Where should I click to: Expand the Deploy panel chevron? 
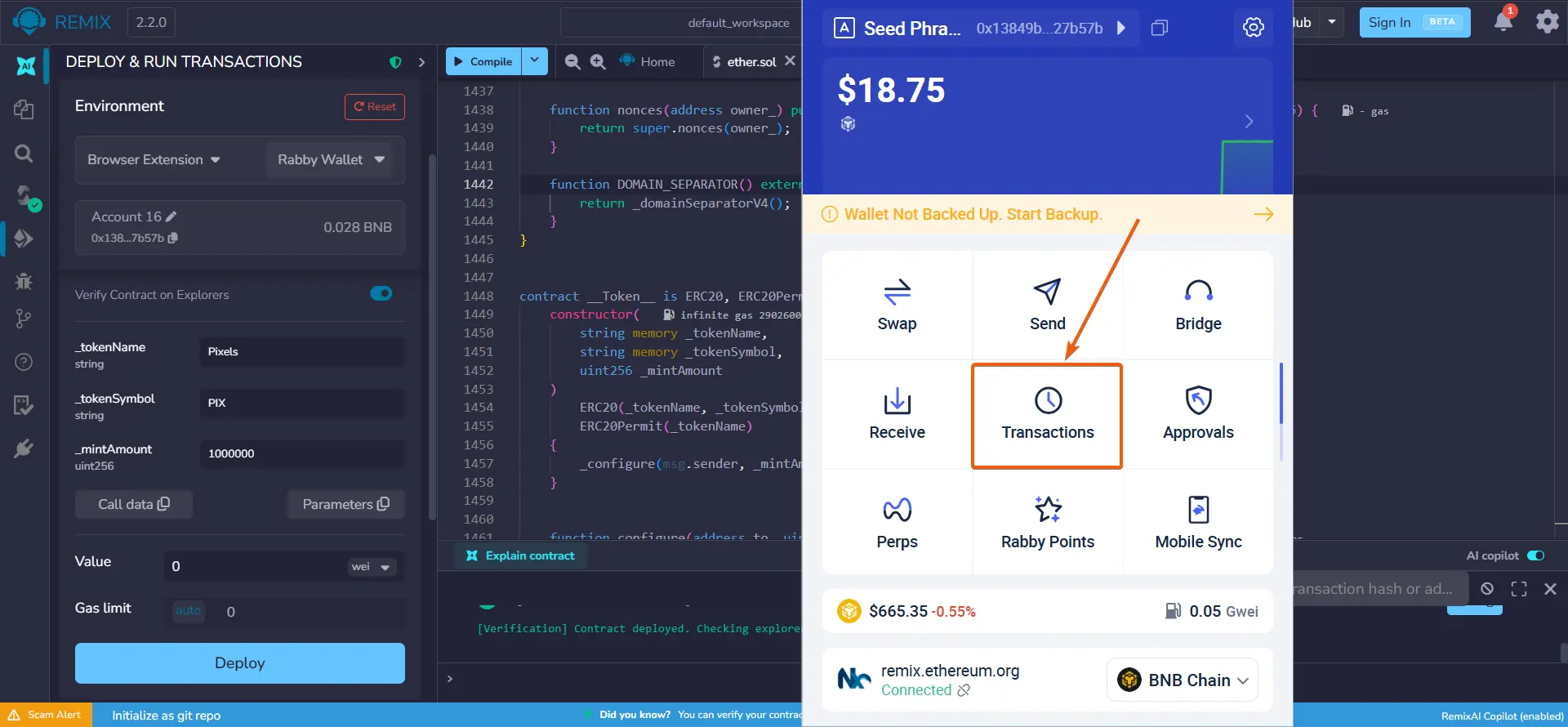tap(421, 62)
